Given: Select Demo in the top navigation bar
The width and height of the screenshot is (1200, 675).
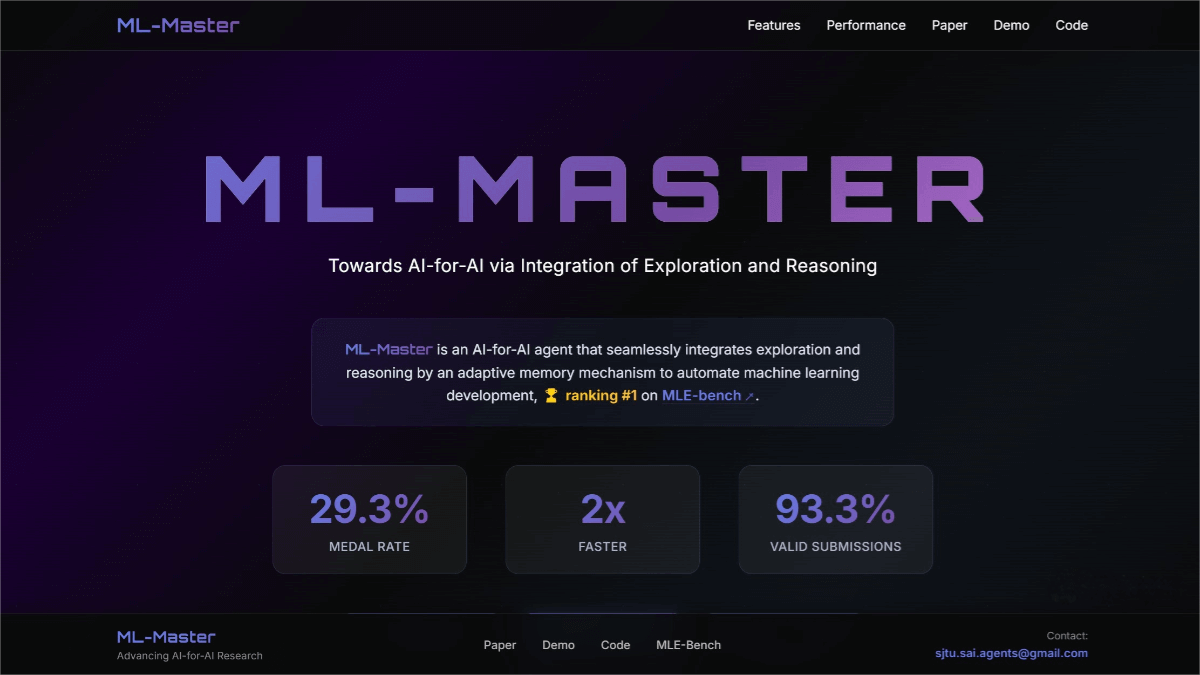Looking at the screenshot, I should pyautogui.click(x=1011, y=25).
